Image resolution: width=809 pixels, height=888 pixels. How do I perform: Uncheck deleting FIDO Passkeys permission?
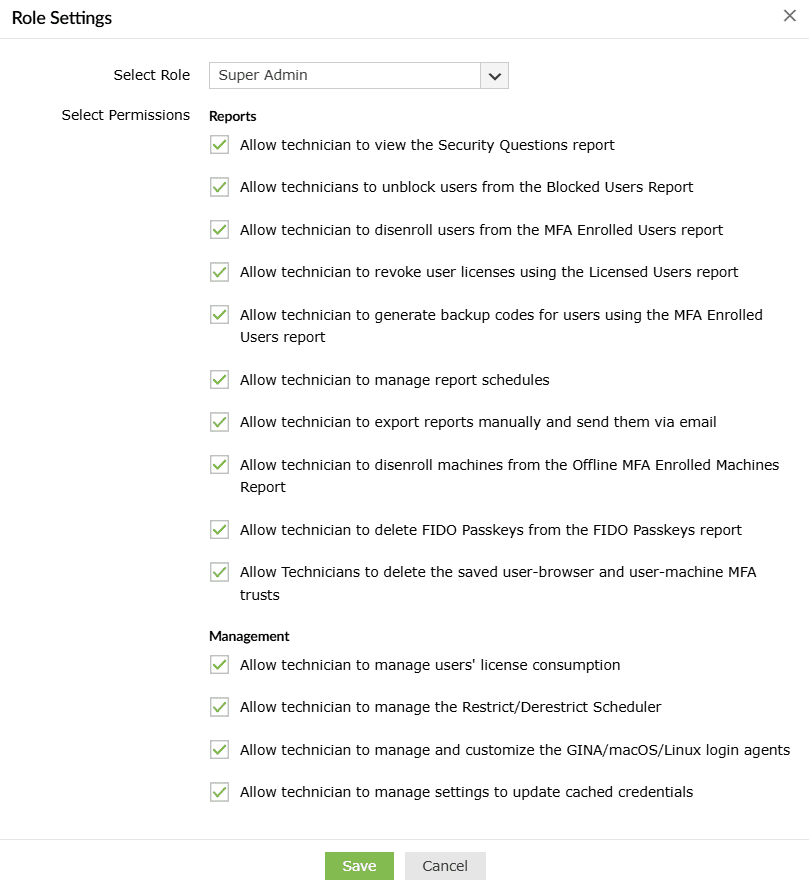click(219, 529)
